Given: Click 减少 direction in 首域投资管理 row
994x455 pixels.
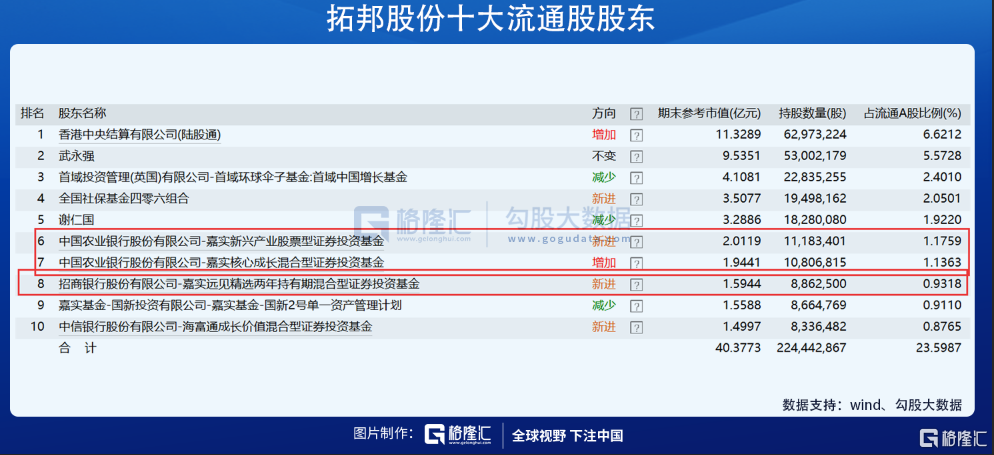Looking at the screenshot, I should [x=604, y=177].
